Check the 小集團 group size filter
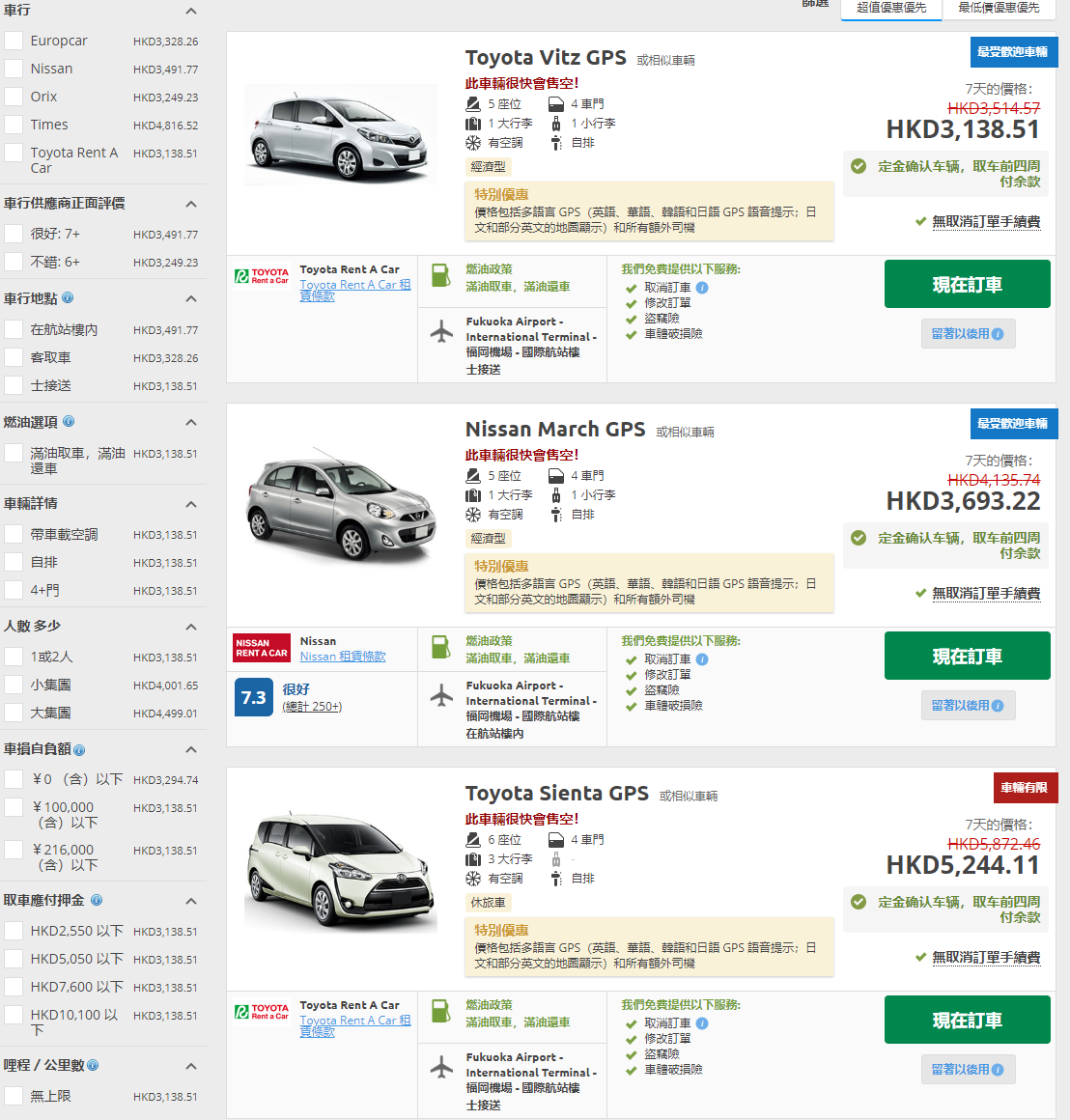 pyautogui.click(x=14, y=685)
